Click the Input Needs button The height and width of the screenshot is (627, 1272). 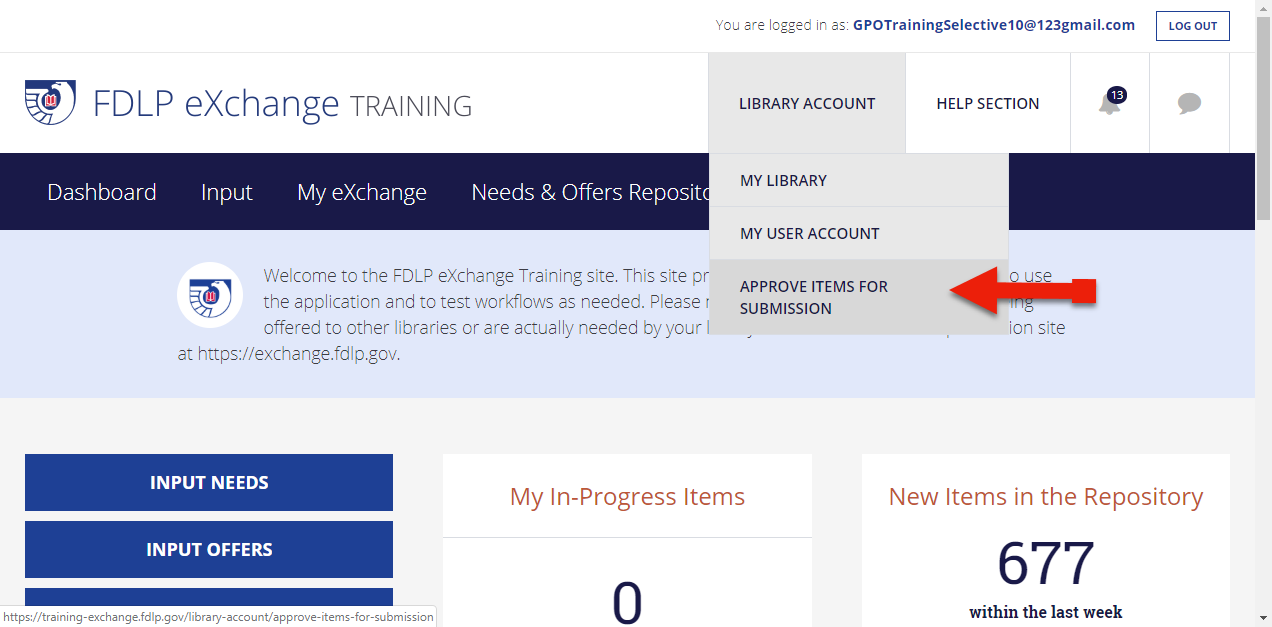click(209, 482)
